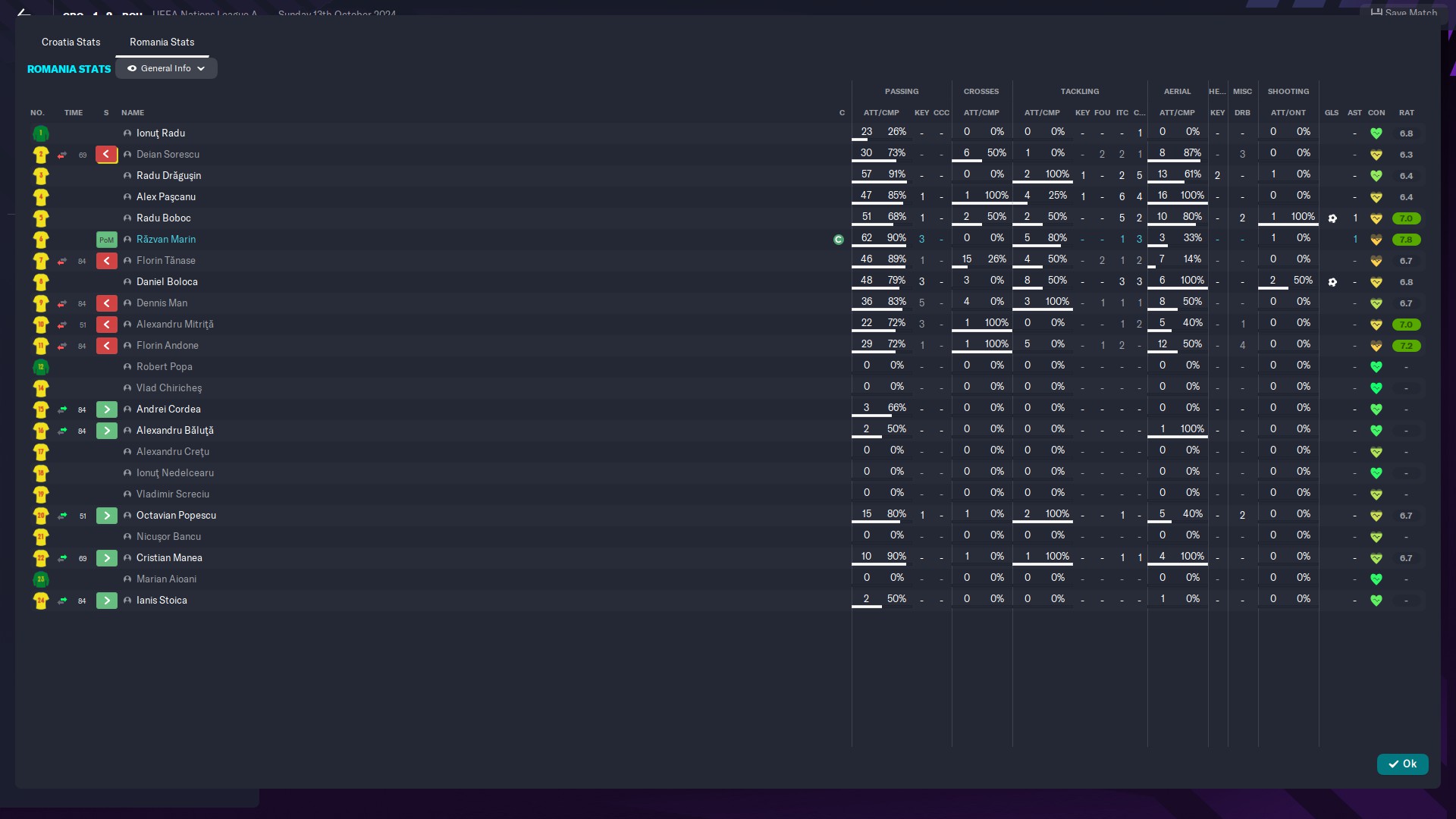The height and width of the screenshot is (819, 1456).
Task: Click Nicușor Bancu yellow shirt number icon
Action: [41, 537]
